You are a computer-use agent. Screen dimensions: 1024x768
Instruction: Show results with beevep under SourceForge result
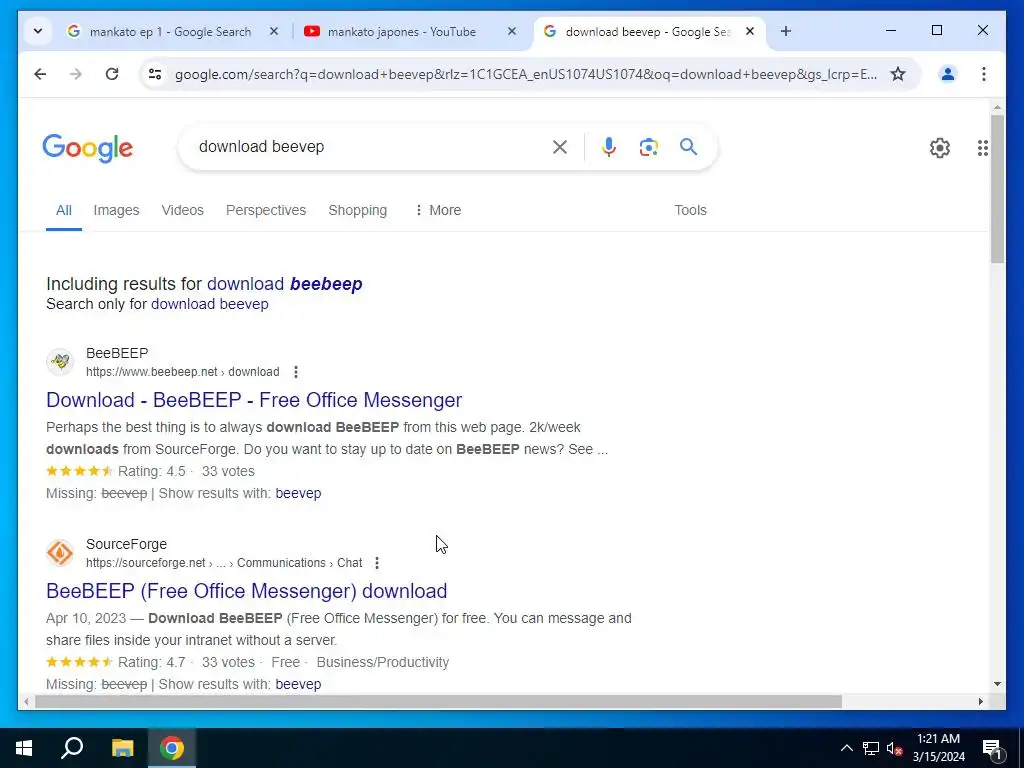(298, 684)
